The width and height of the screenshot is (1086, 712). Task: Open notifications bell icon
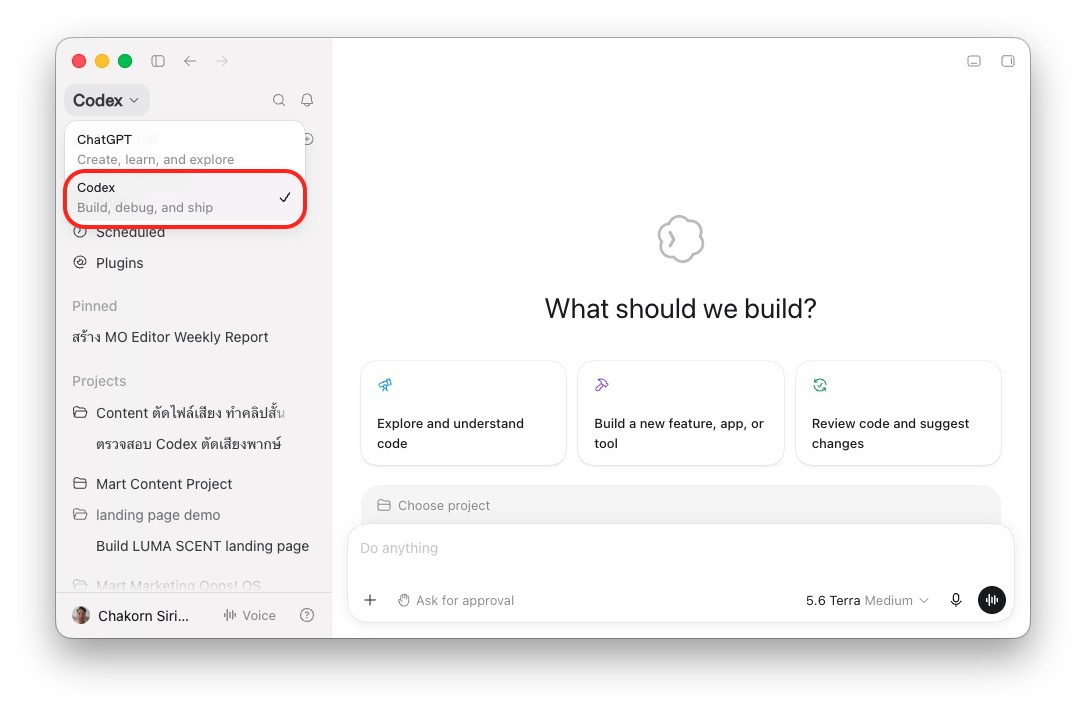[x=307, y=100]
